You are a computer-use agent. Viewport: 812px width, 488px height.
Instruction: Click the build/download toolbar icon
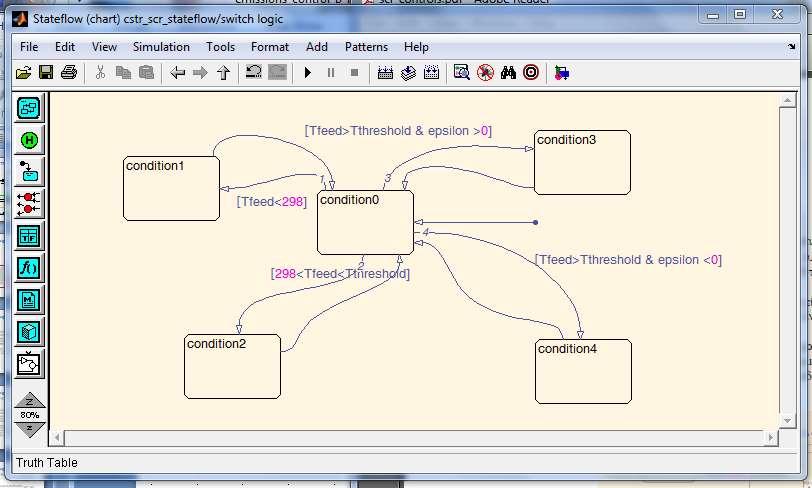point(408,73)
